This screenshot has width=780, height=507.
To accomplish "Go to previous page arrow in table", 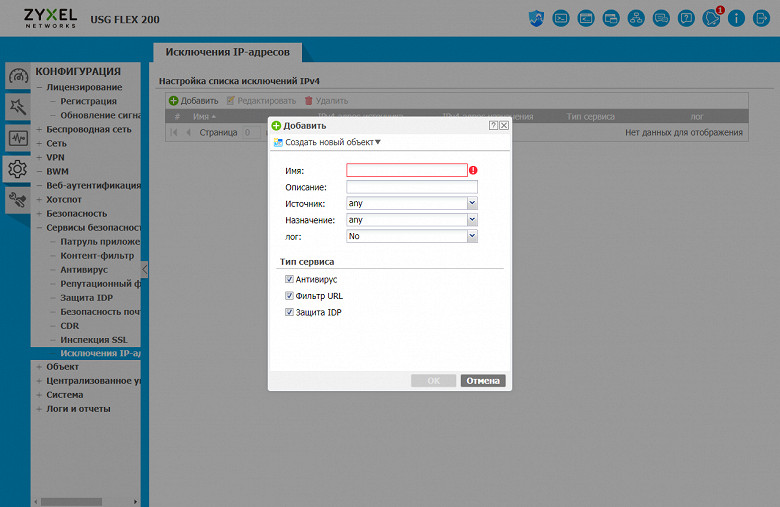I will coord(188,132).
